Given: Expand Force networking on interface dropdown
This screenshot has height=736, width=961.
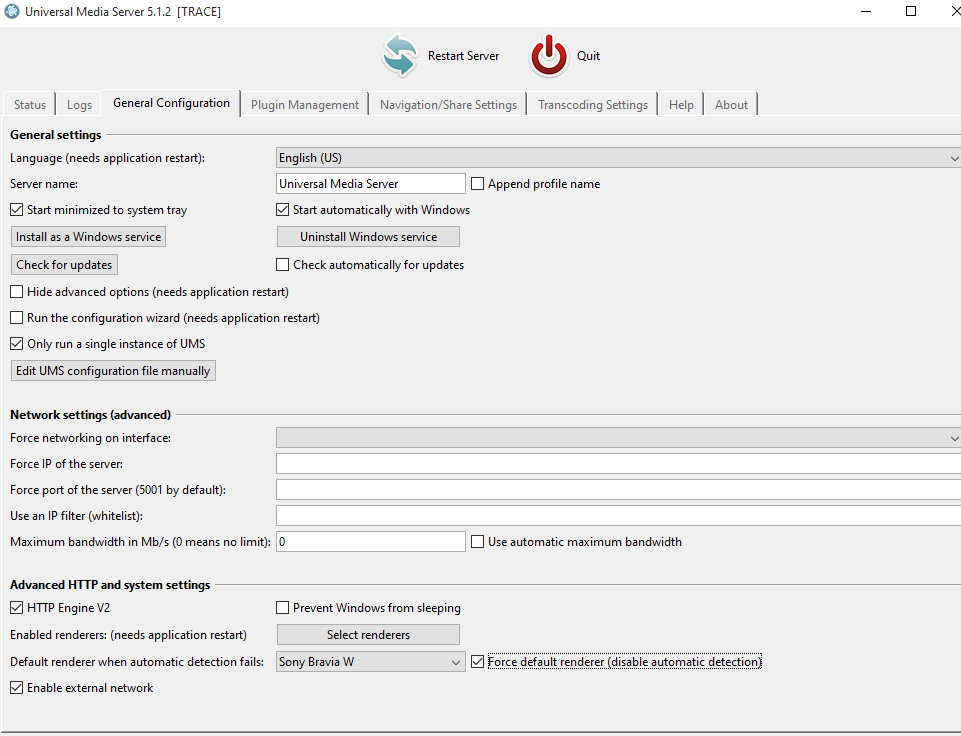Looking at the screenshot, I should click(x=618, y=438).
